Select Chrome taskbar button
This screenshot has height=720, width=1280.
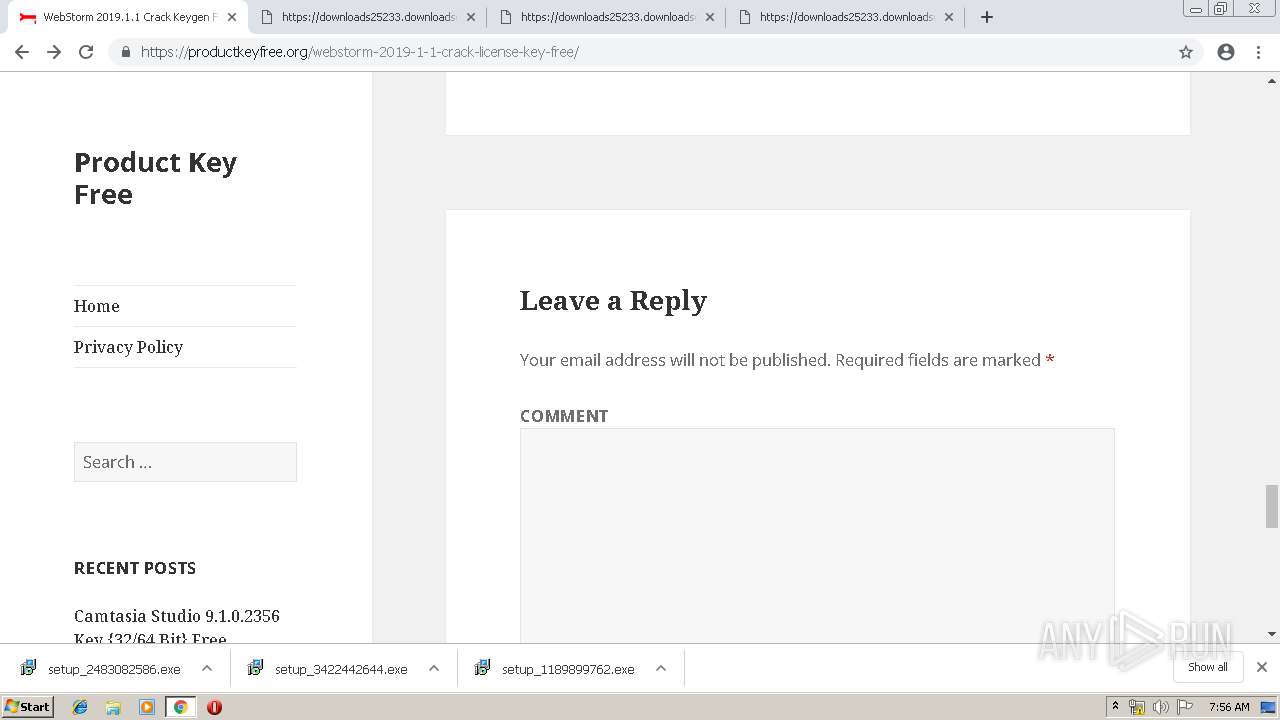(180, 707)
